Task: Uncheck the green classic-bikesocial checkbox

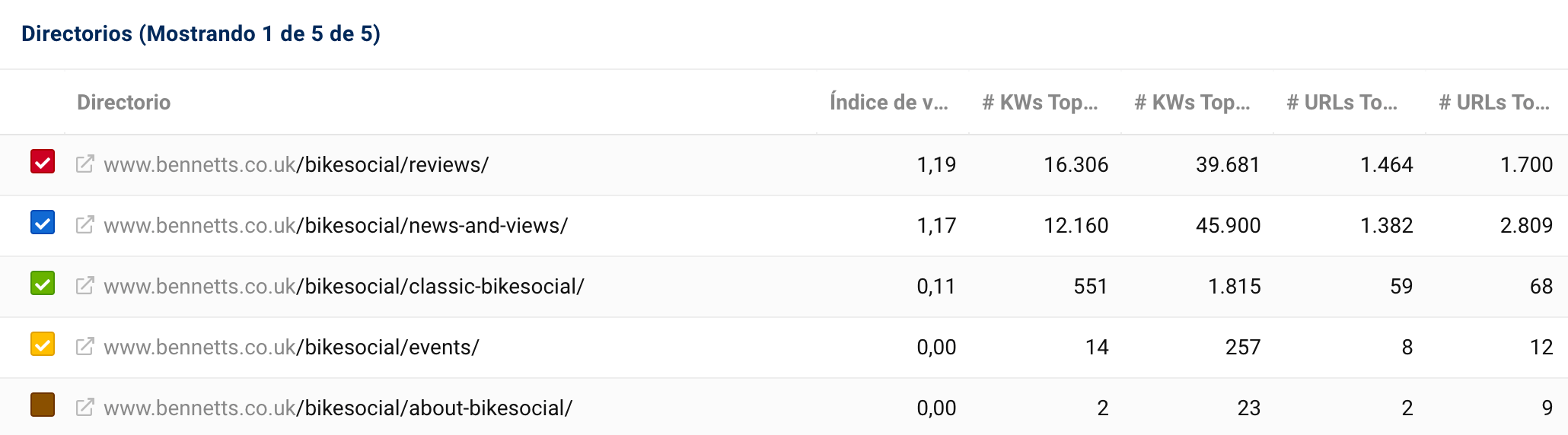Action: (43, 284)
